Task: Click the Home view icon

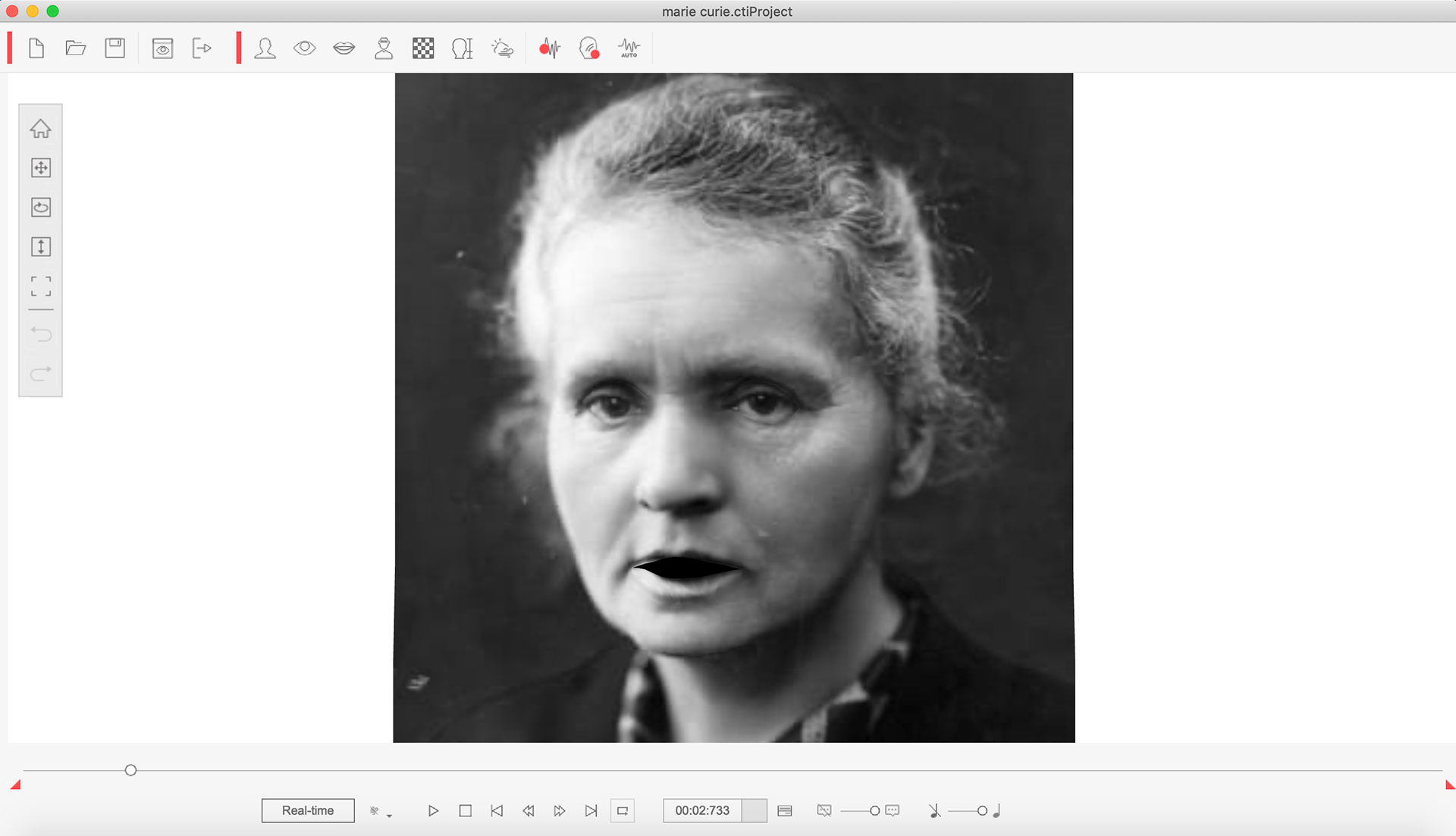Action: [41, 129]
